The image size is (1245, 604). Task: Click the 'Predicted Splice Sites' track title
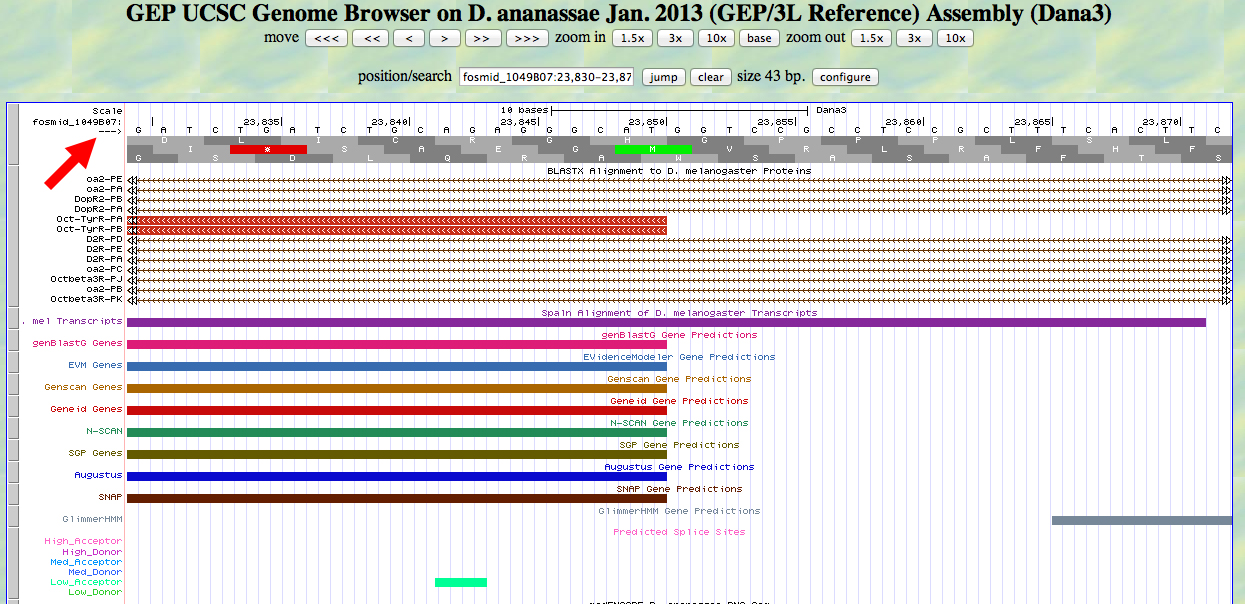(679, 532)
